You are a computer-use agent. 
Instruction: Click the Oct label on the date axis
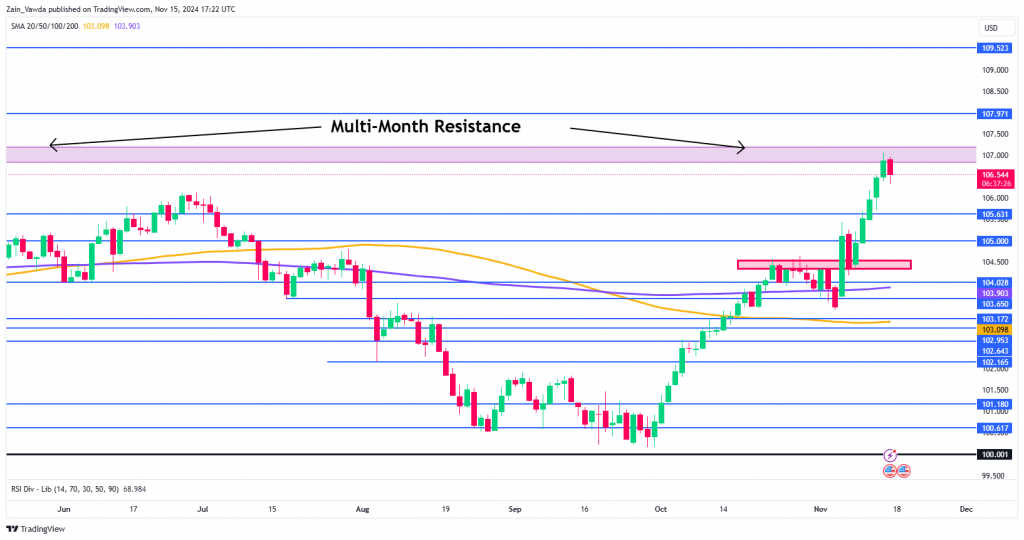click(661, 509)
